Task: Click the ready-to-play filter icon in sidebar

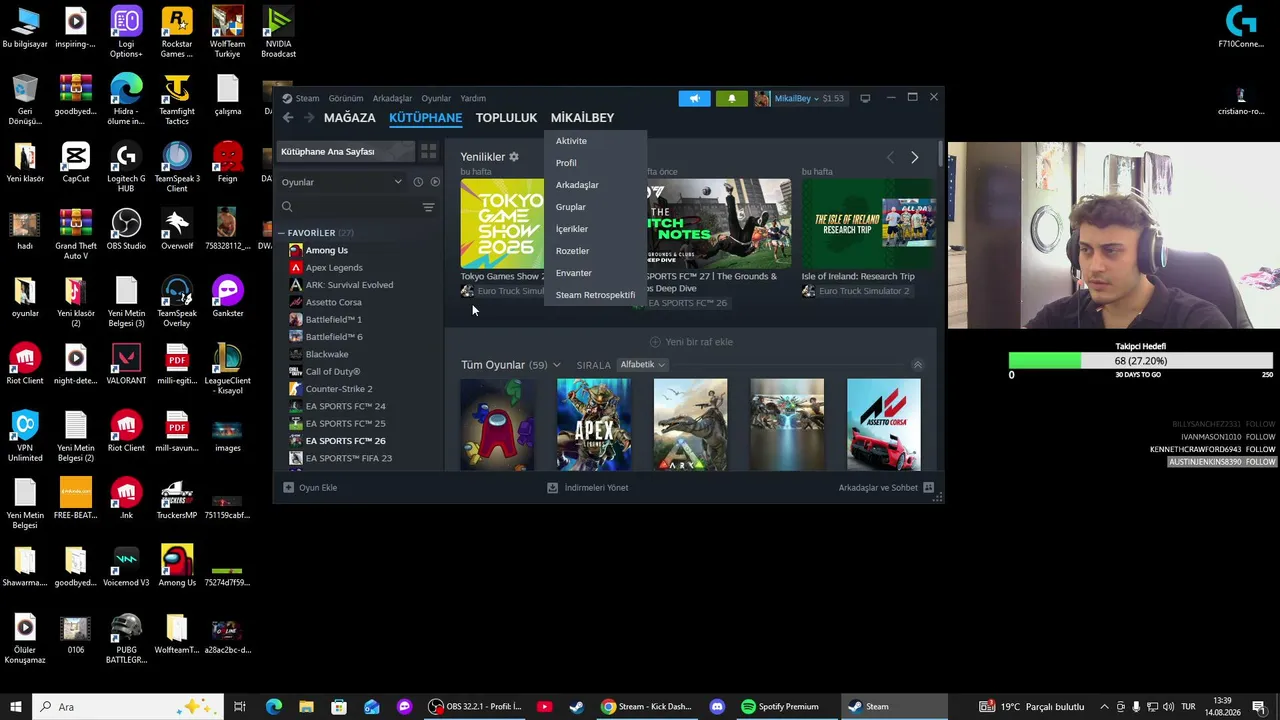Action: coord(435,182)
